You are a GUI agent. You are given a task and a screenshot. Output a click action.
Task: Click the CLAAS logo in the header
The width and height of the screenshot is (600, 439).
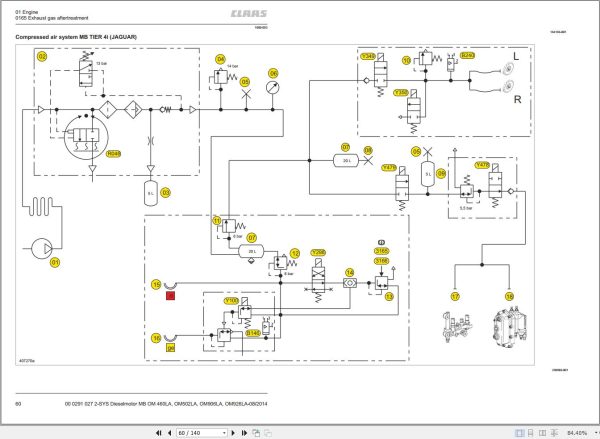click(249, 14)
